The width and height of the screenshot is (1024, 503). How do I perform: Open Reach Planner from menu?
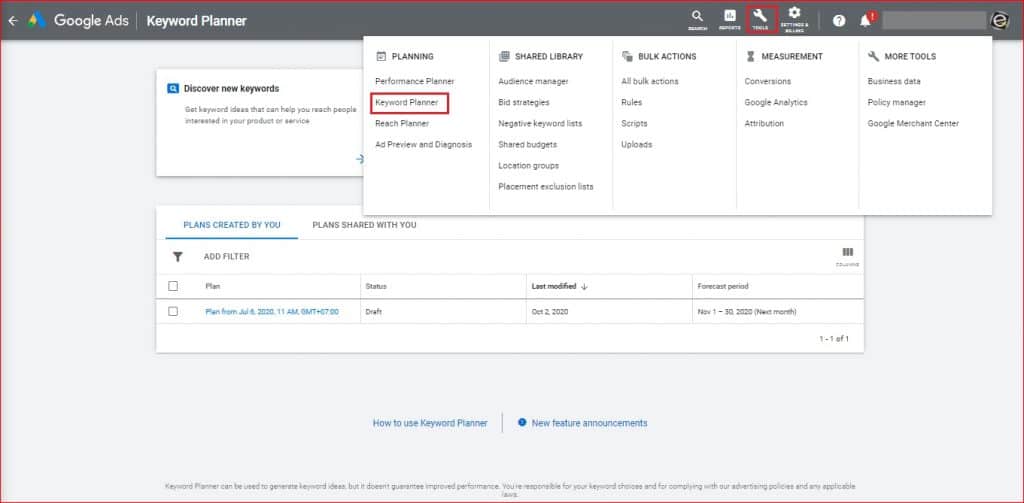402,123
